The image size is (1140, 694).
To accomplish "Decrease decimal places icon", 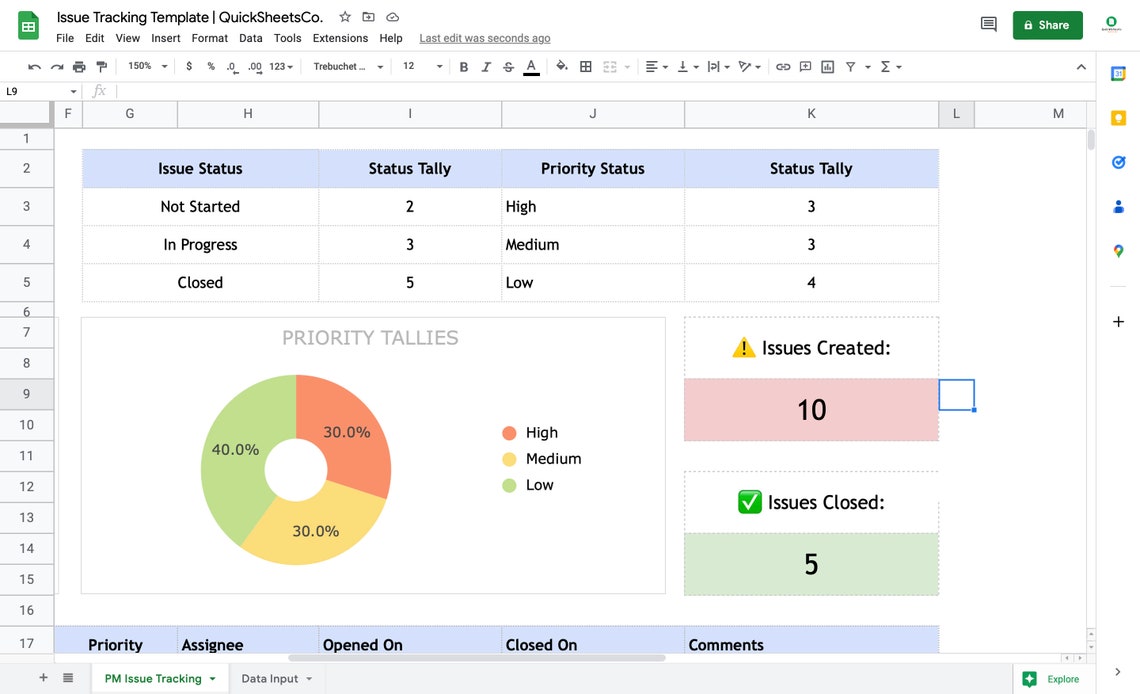I will point(231,67).
